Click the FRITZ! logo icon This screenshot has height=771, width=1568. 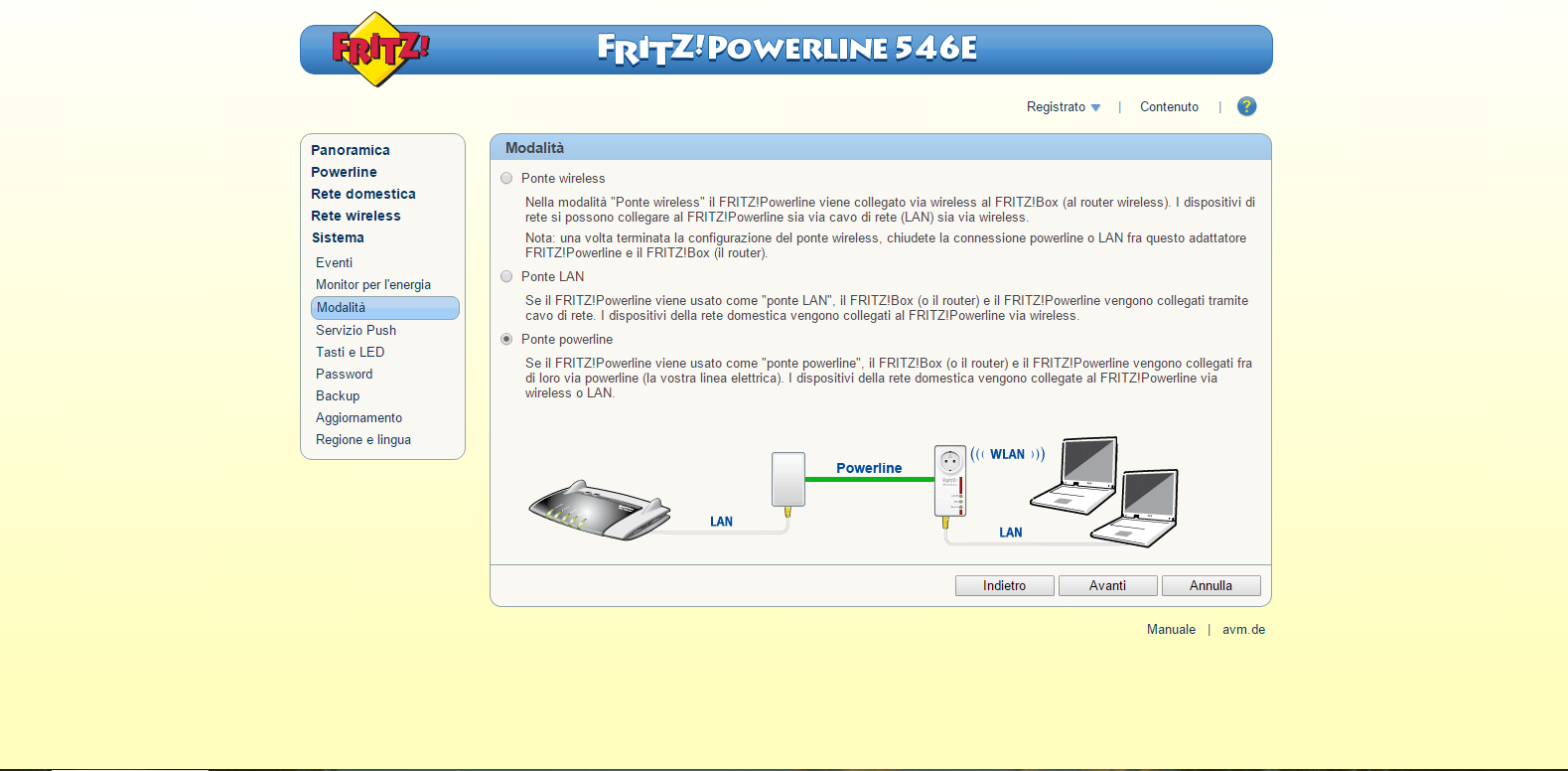(x=377, y=49)
